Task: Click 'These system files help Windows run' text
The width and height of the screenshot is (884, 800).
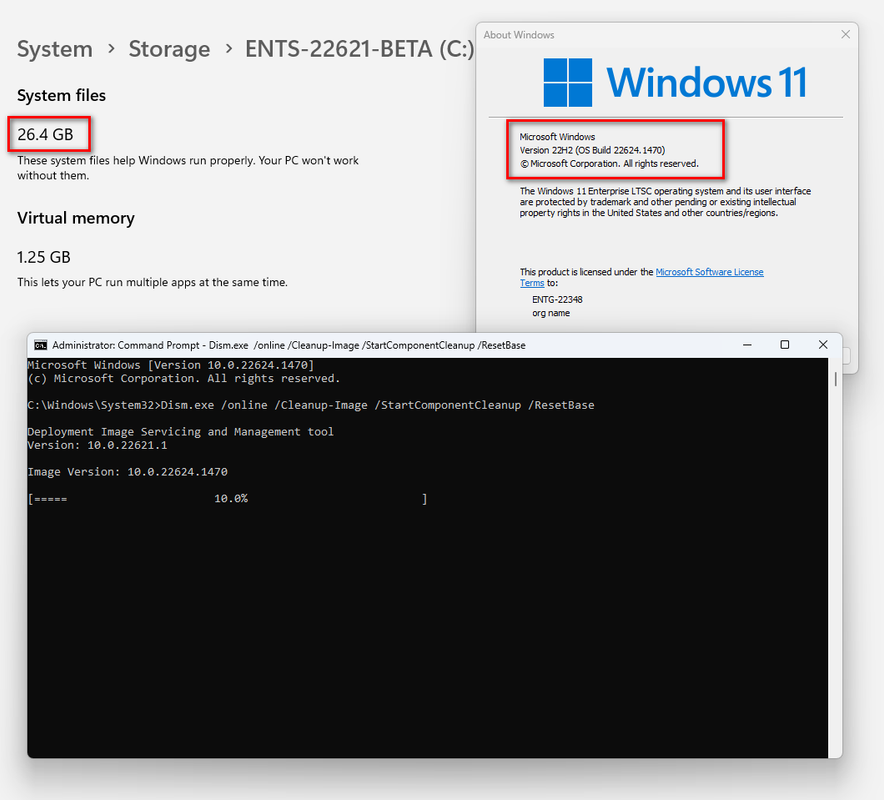Action: [x=188, y=167]
